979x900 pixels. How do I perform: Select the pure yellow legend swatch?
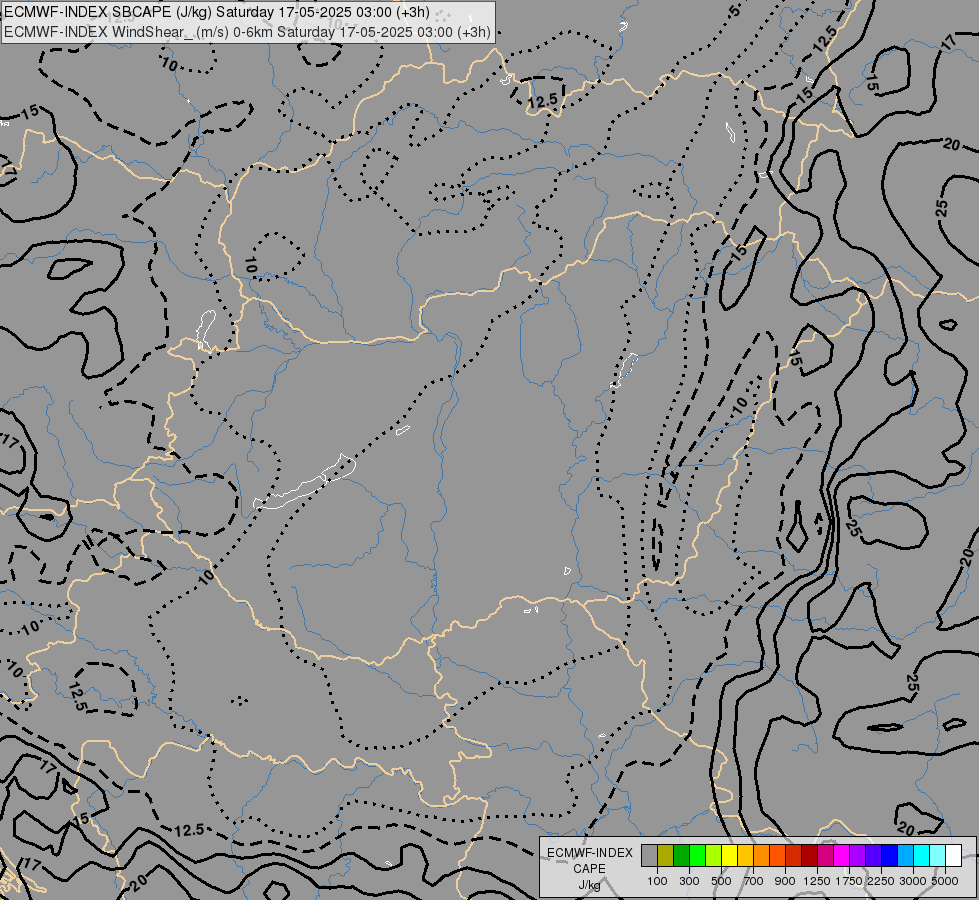pyautogui.click(x=729, y=856)
